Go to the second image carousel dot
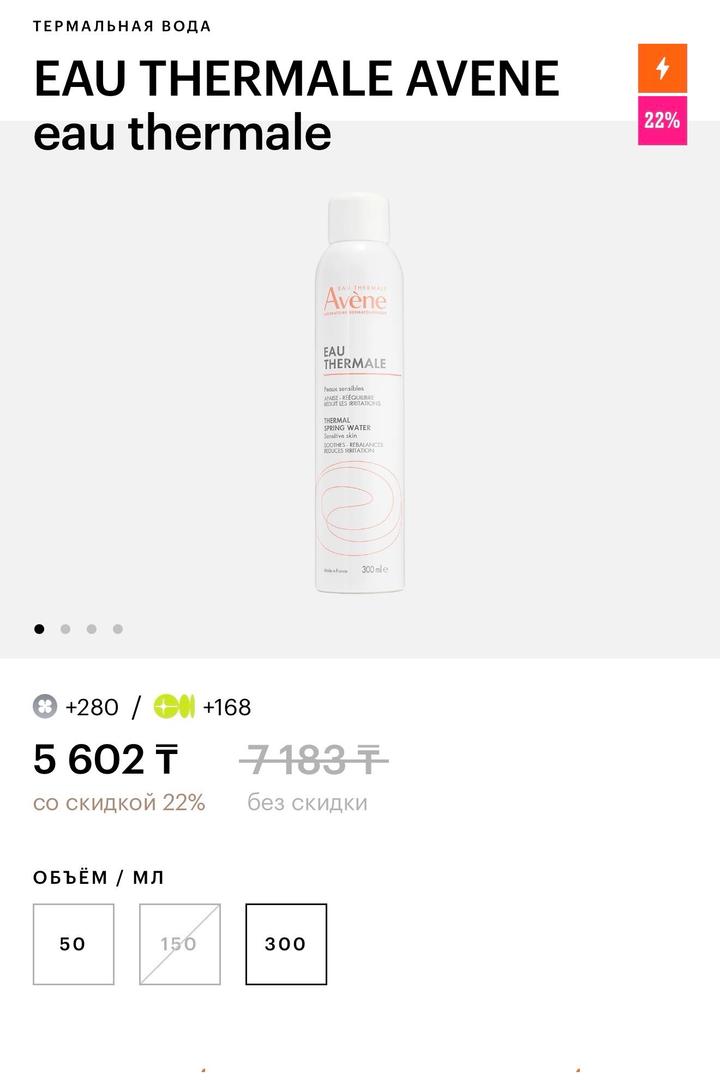The image size is (720, 1088). (x=65, y=629)
